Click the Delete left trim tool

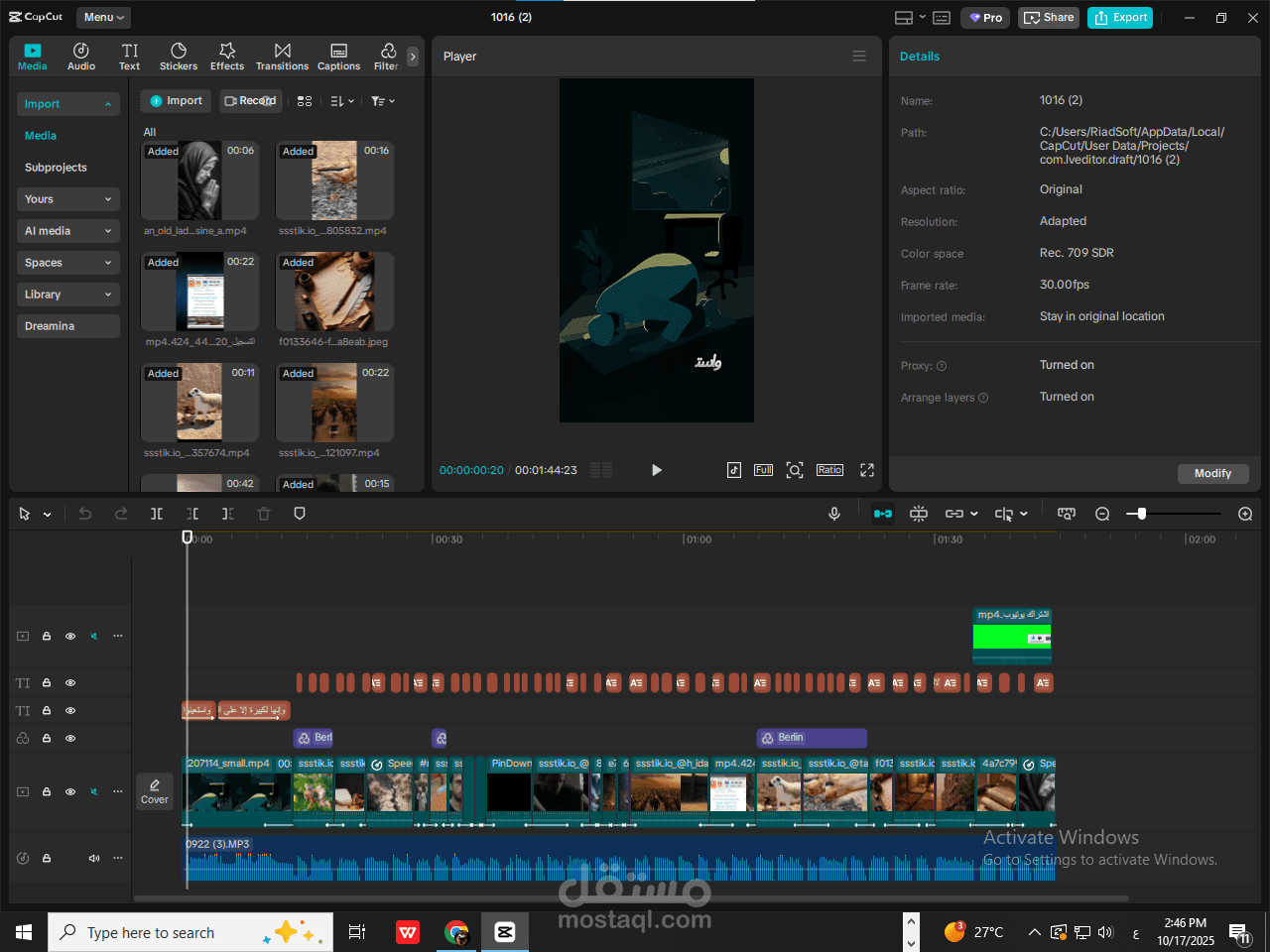192,514
